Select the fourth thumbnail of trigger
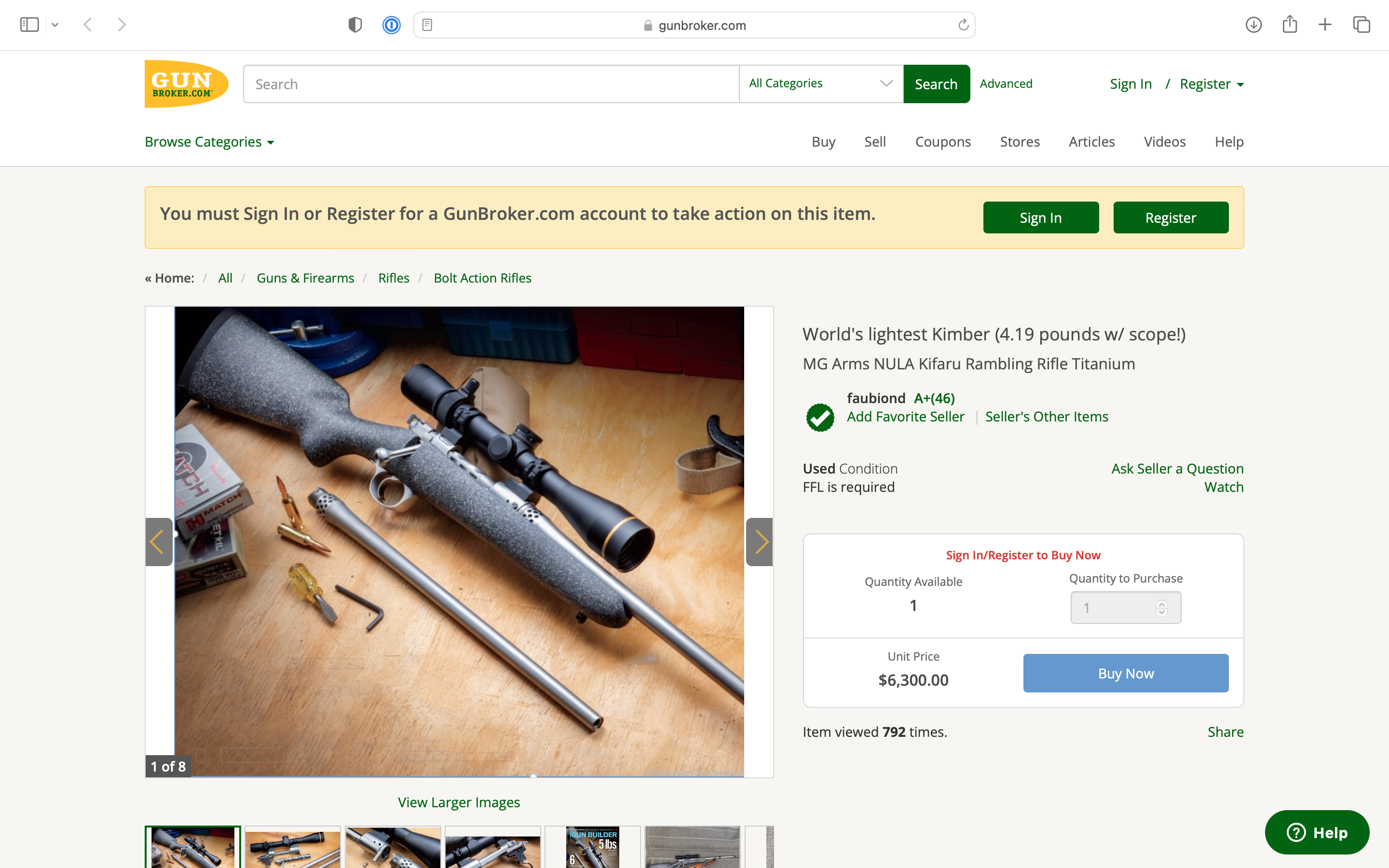 [493, 847]
